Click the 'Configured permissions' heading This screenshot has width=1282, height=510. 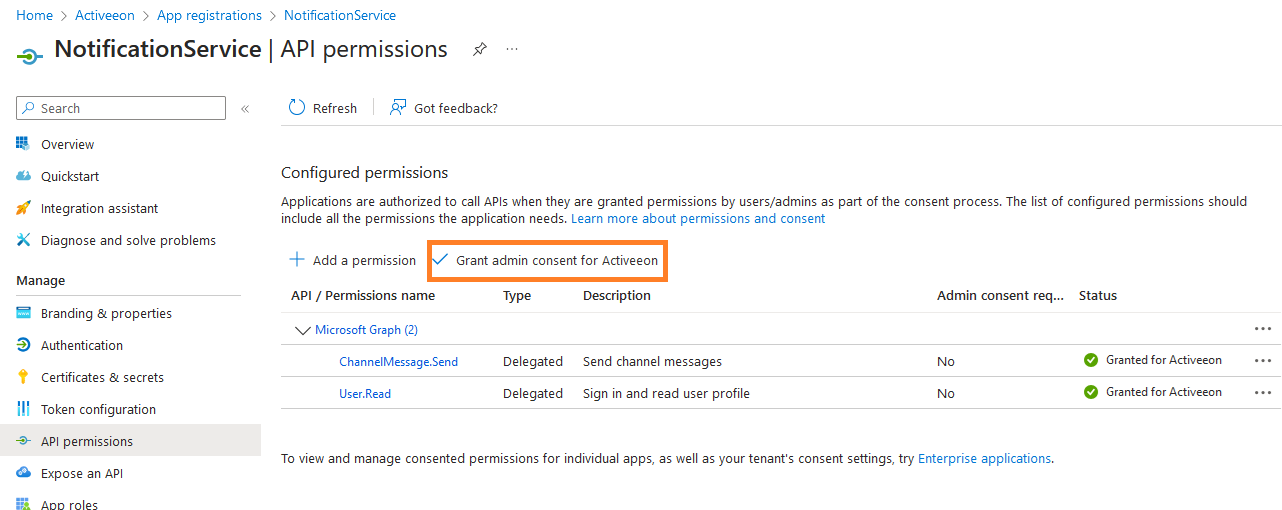(x=364, y=172)
